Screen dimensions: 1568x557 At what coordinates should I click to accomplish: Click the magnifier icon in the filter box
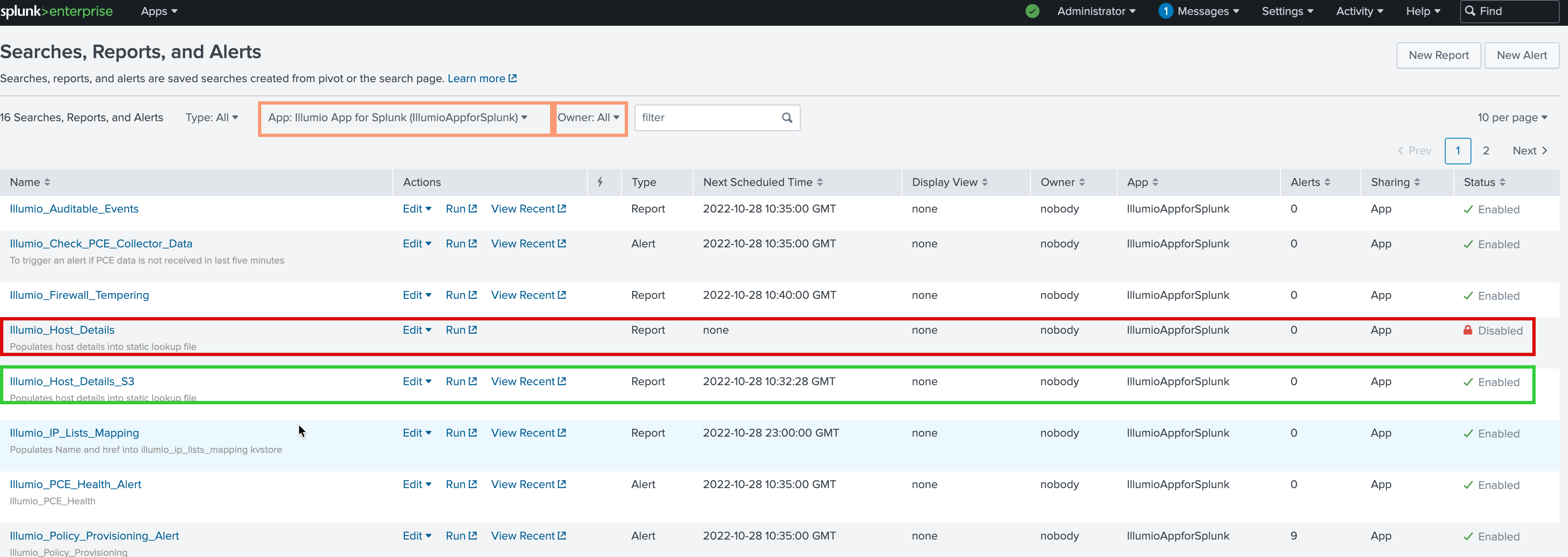(787, 117)
